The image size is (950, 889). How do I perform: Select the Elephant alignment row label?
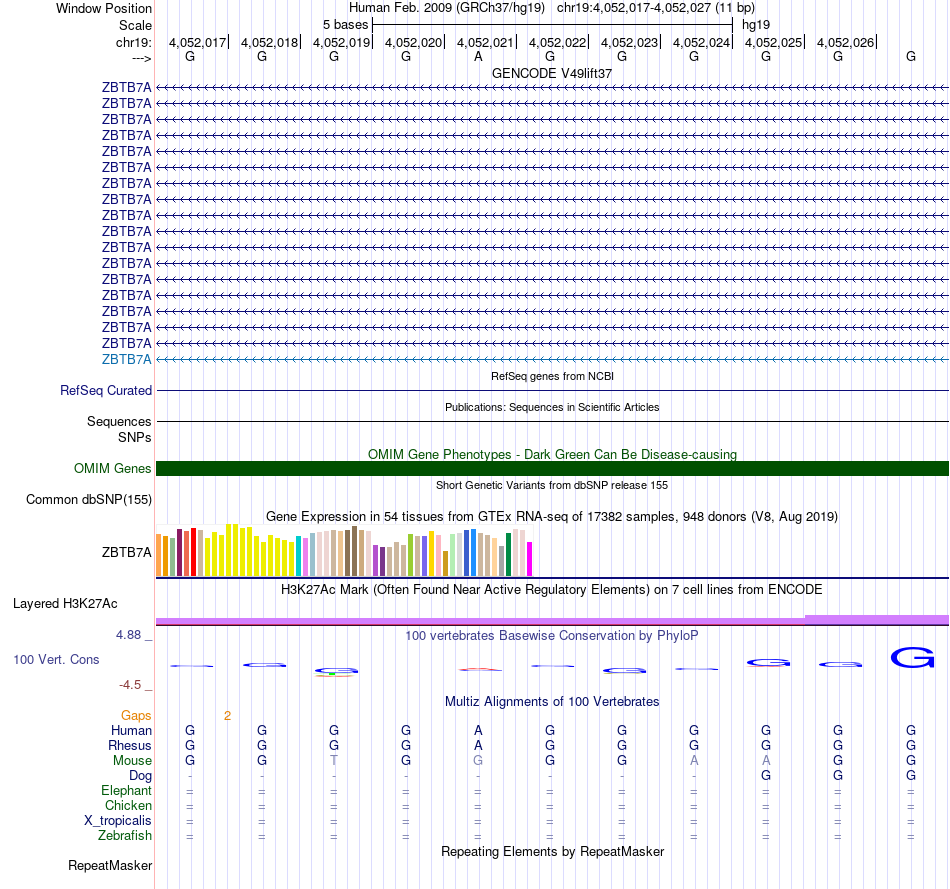point(126,790)
